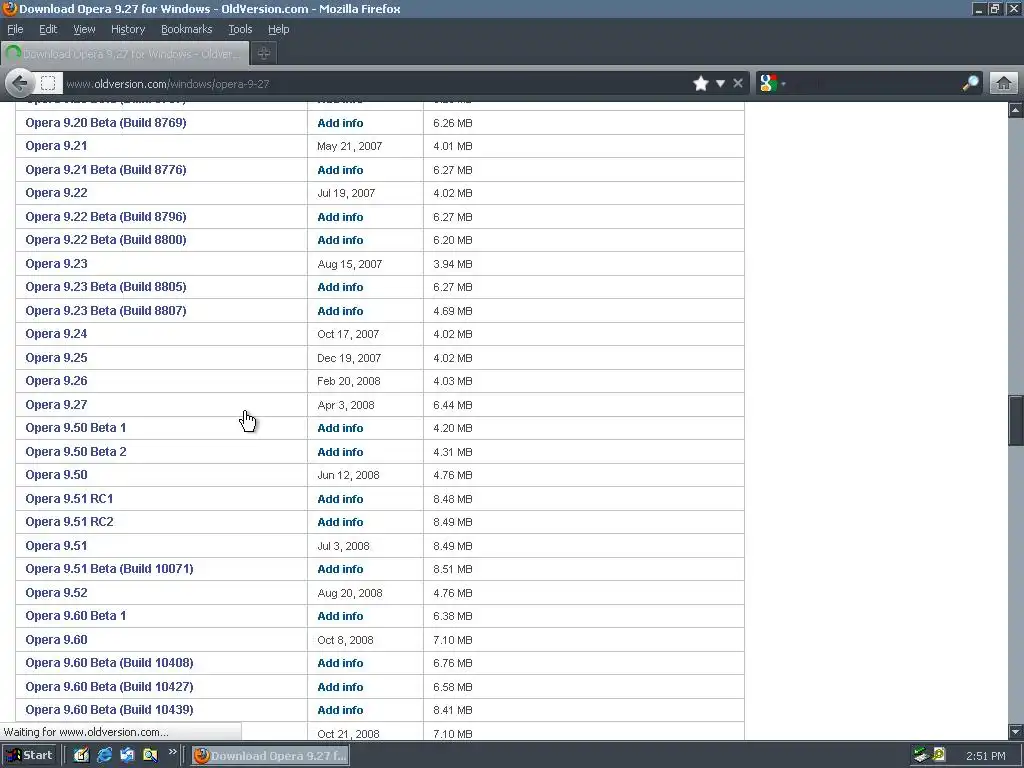Screen dimensions: 1024x768
Task: Click Add info for Opera 9.51 RC1
Action: coord(340,499)
